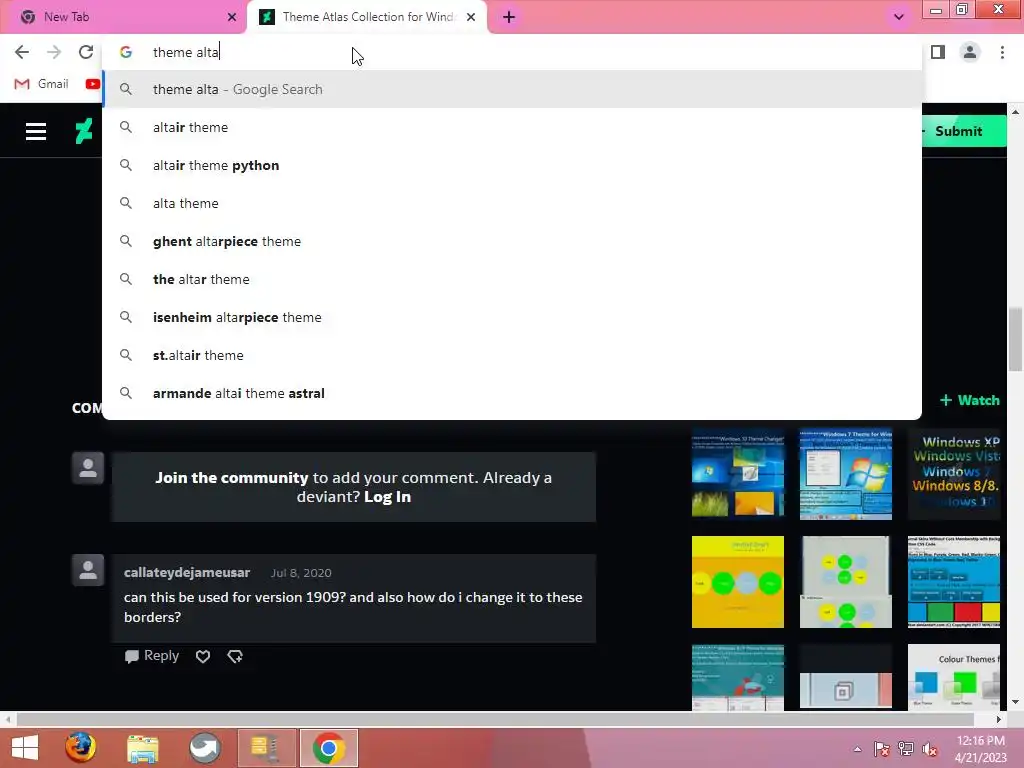The height and width of the screenshot is (768, 1024).
Task: Click the forward navigation arrow
Action: click(54, 52)
